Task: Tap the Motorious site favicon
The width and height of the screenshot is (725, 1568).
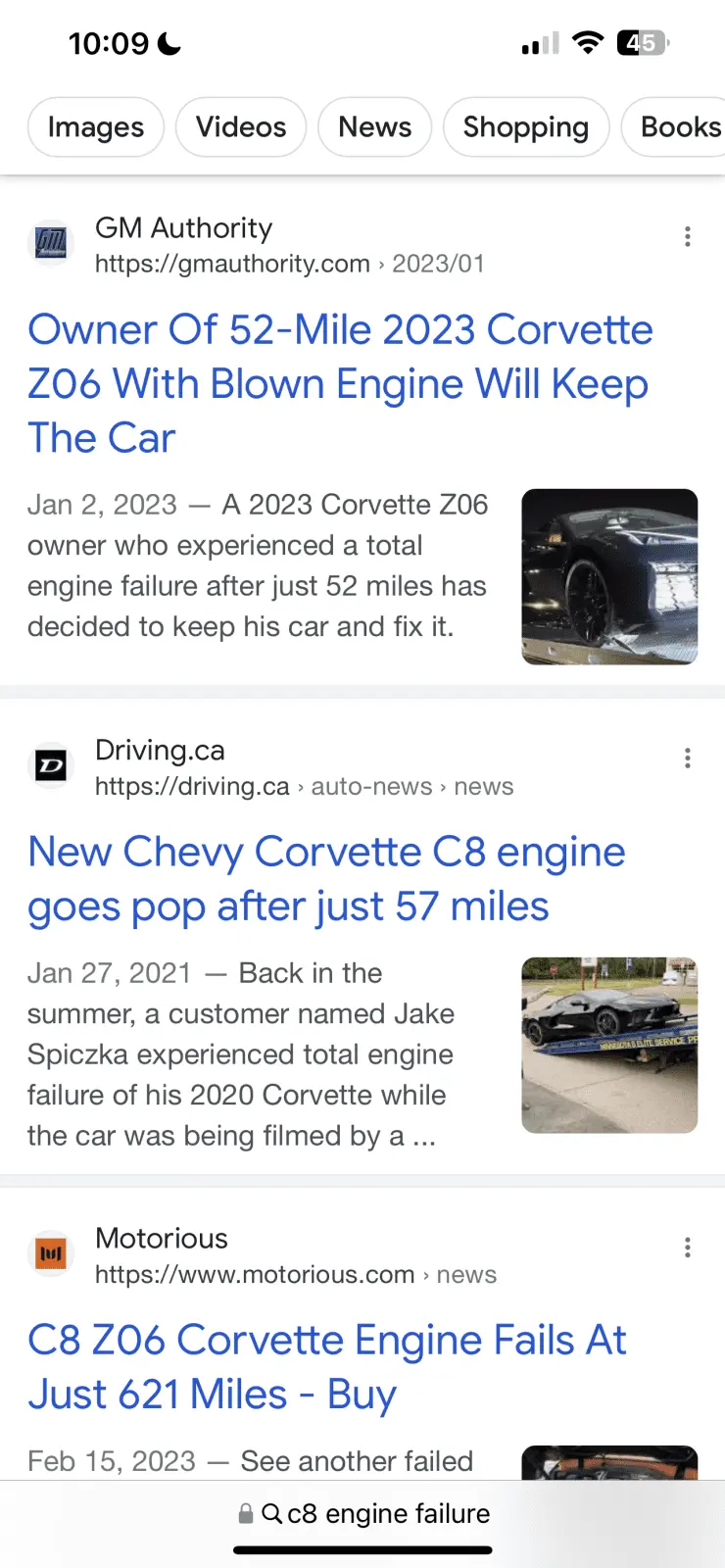Action: 51,1253
